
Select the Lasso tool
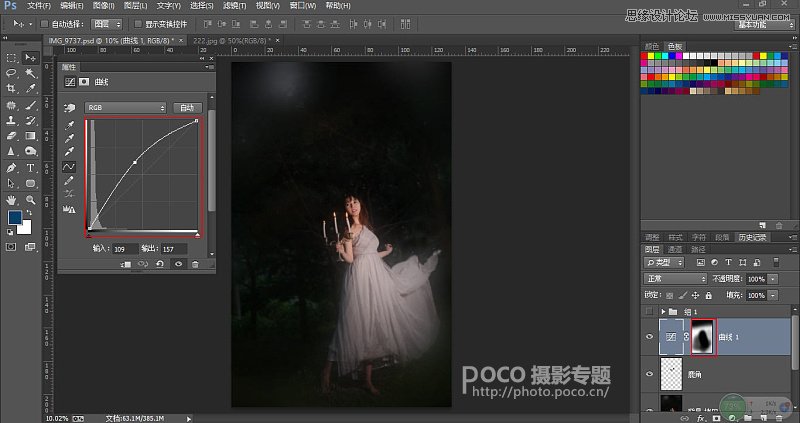pyautogui.click(x=11, y=73)
